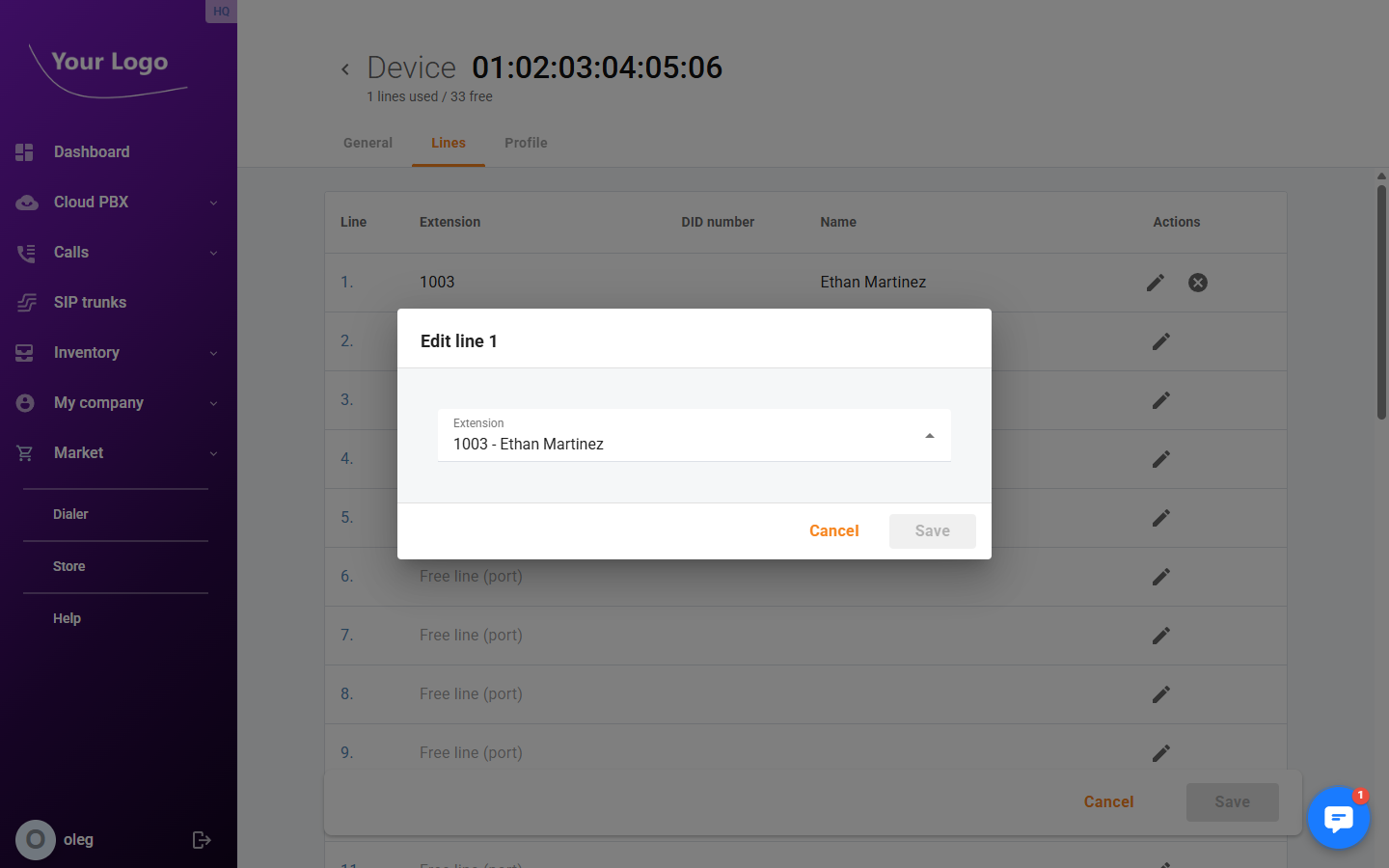Click the back arrow next to Device title
Viewport: 1389px width, 868px height.
[x=344, y=68]
